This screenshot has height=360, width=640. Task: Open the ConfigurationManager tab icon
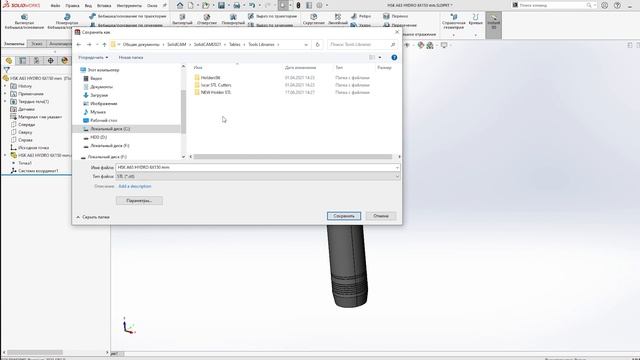tap(36, 60)
